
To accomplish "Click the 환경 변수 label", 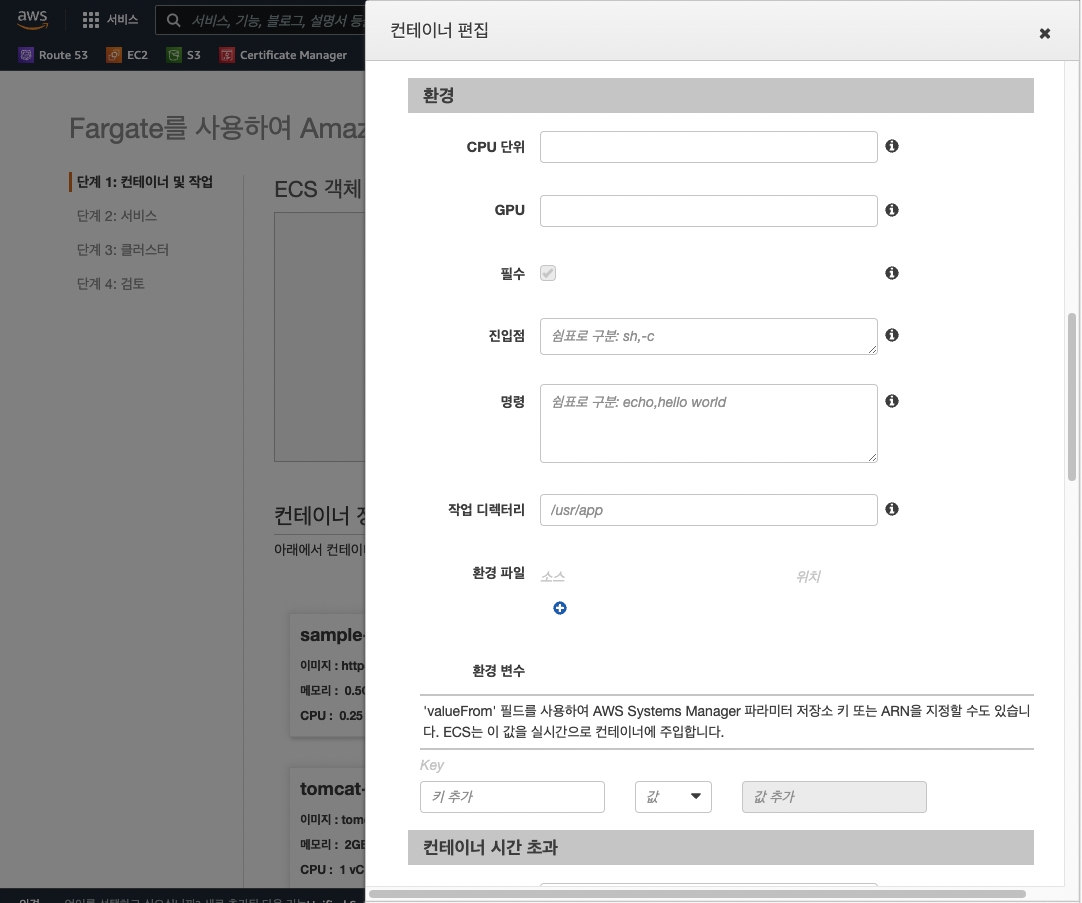I will (498, 671).
